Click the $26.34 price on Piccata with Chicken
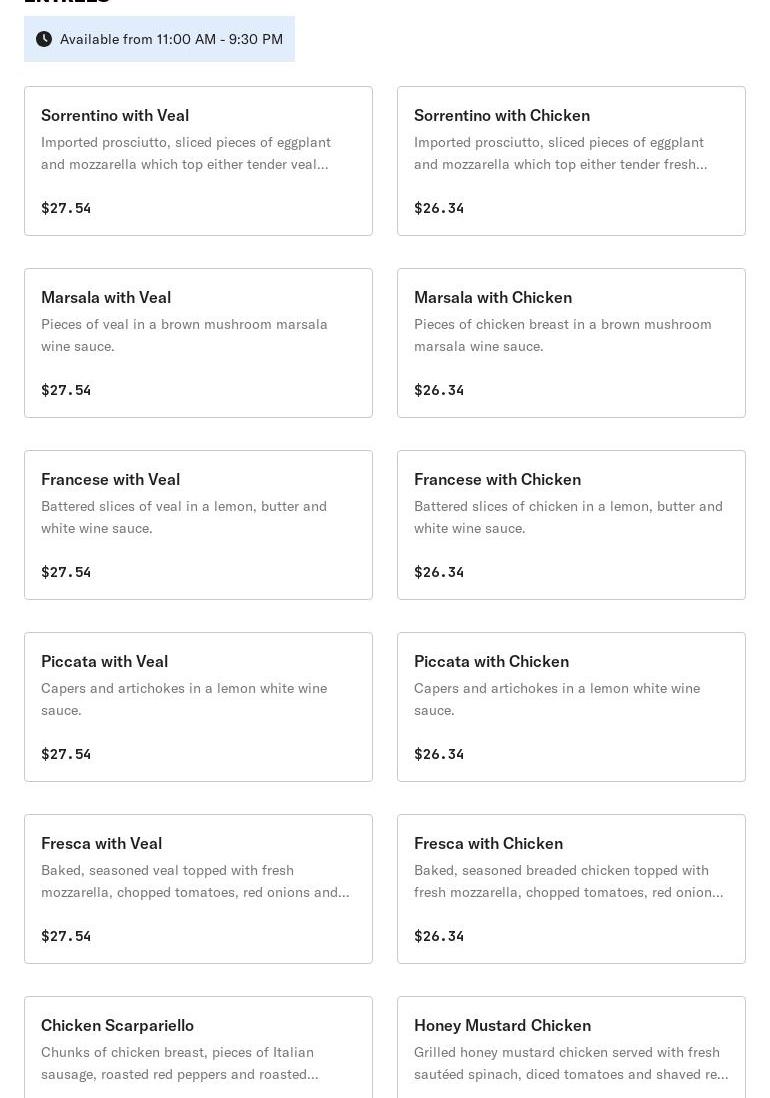 click(439, 754)
